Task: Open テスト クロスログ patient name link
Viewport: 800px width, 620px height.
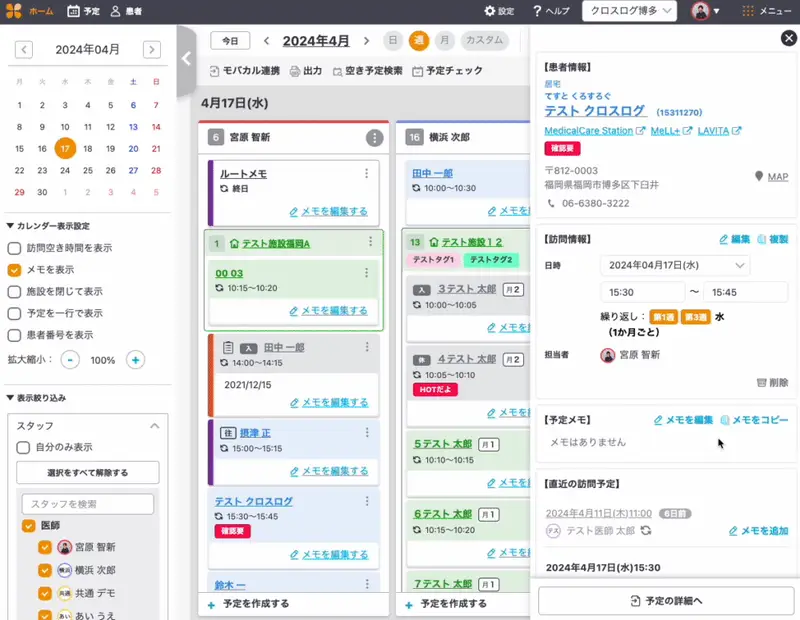Action: [x=595, y=111]
